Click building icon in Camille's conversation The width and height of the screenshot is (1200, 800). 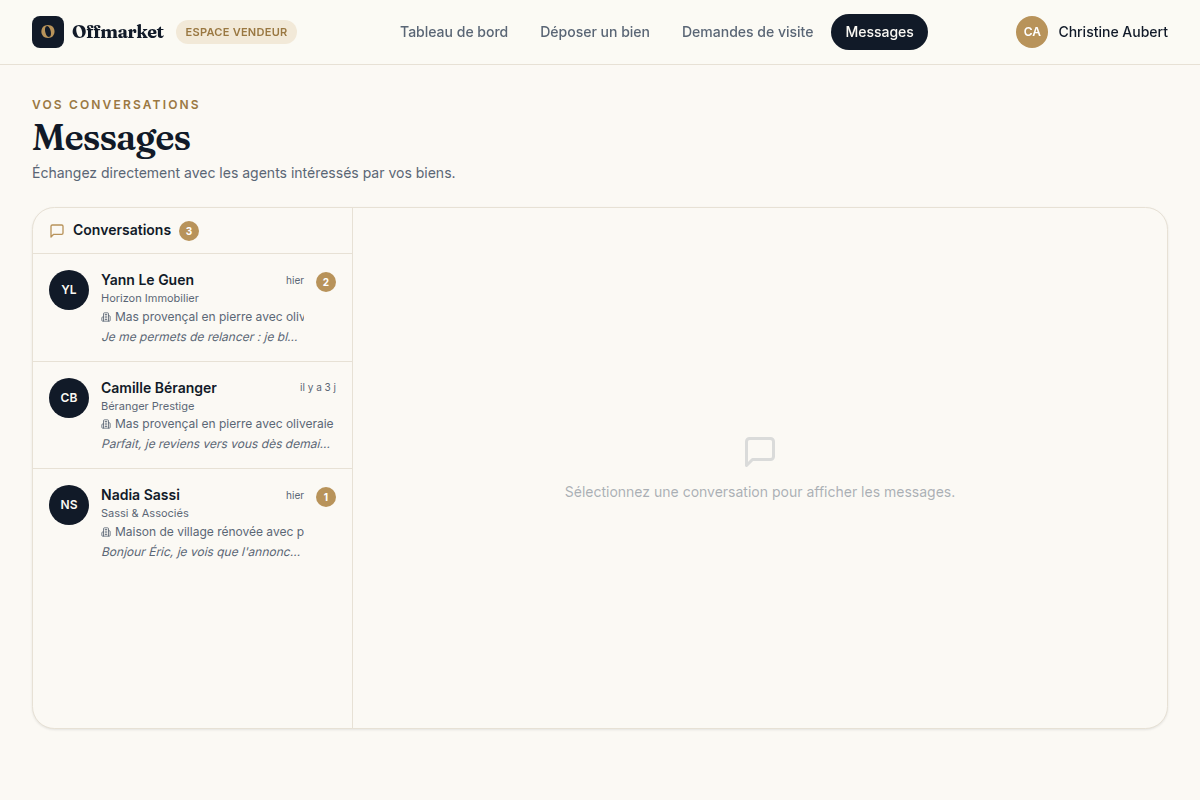(106, 424)
